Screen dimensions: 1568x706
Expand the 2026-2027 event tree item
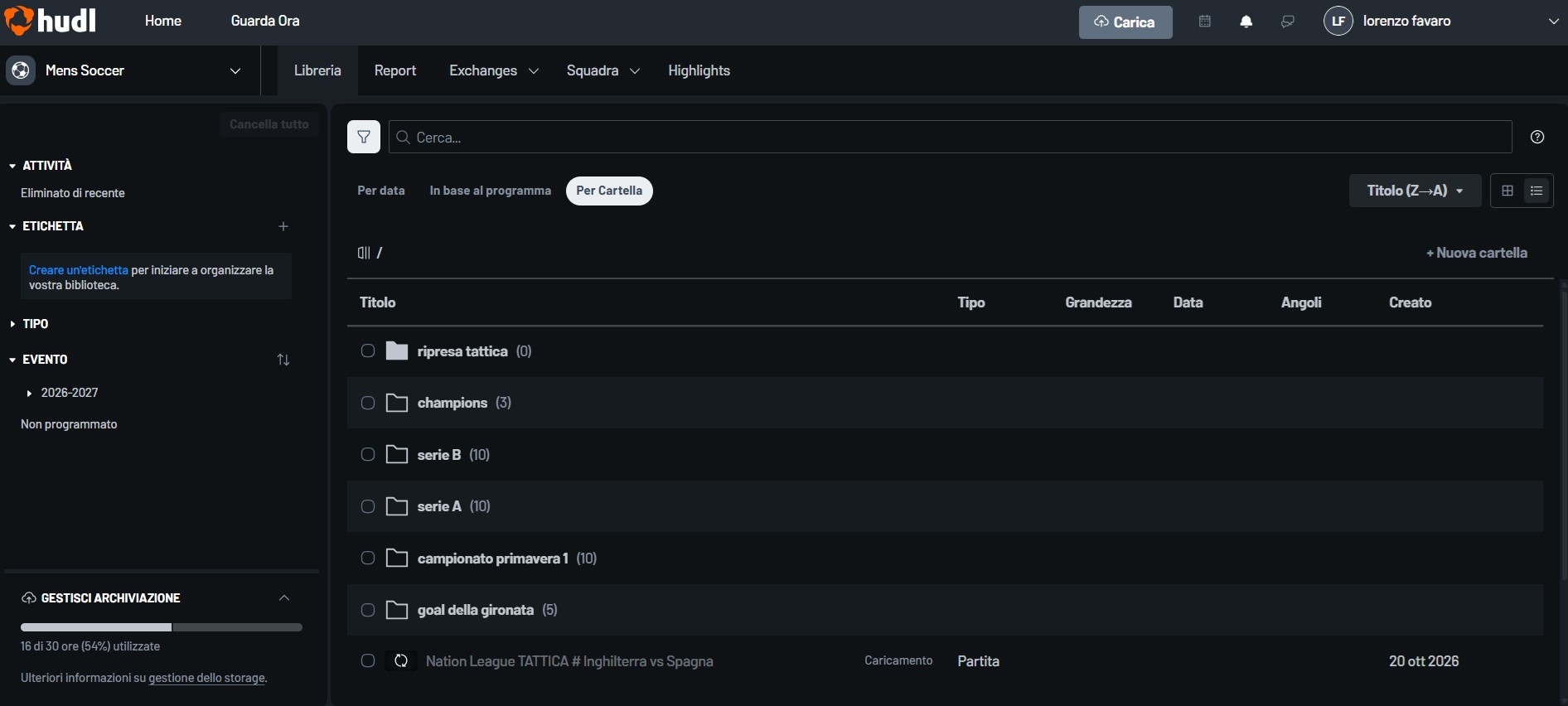29,394
